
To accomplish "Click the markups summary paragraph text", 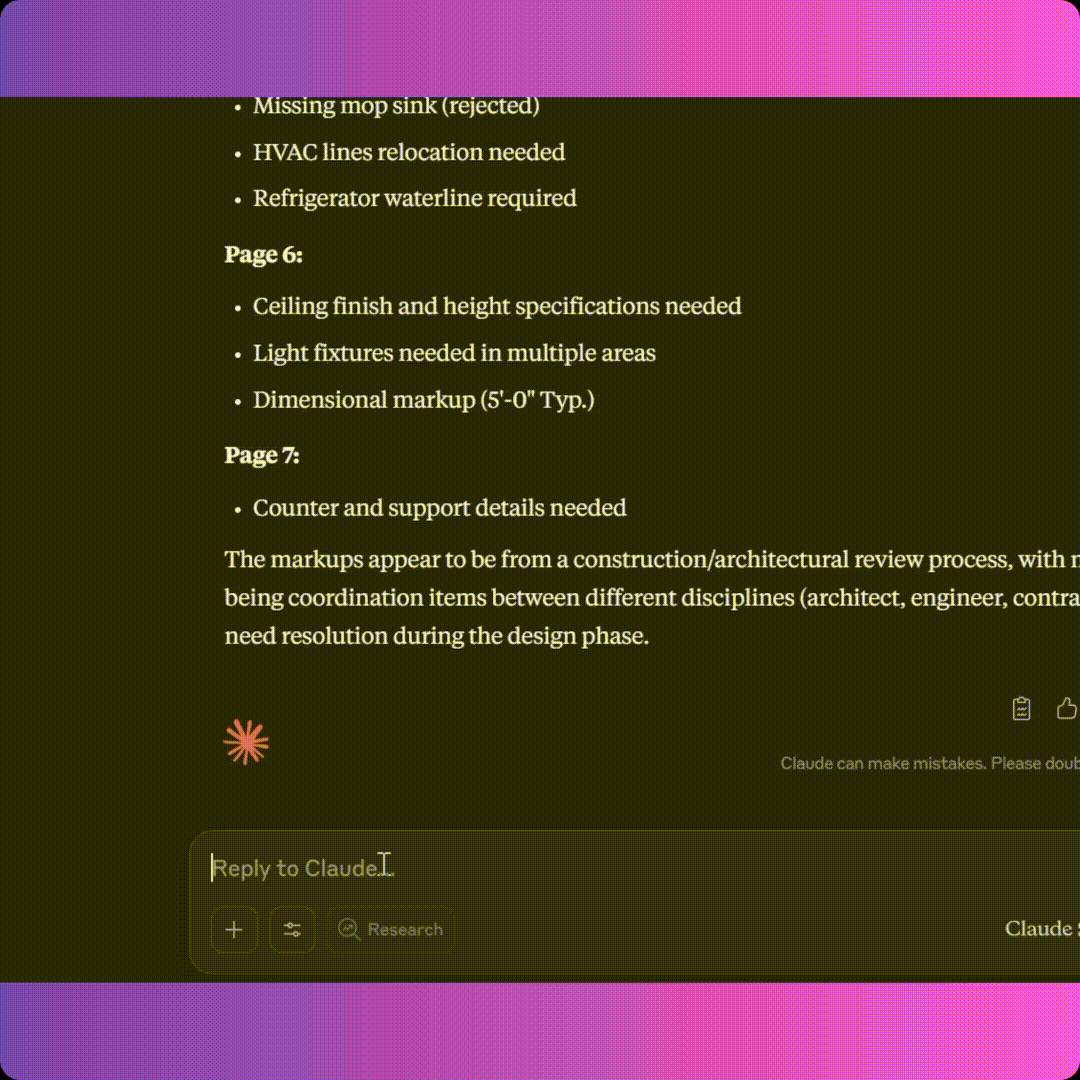I will click(x=652, y=597).
